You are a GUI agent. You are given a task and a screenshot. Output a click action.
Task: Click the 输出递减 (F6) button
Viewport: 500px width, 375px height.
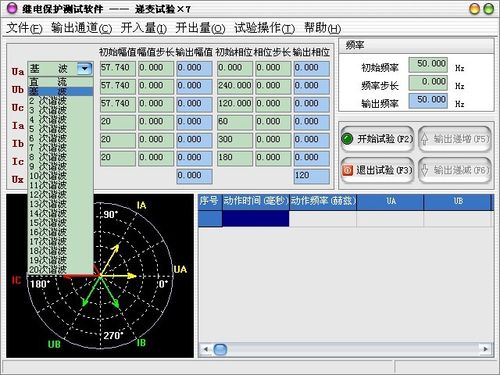455,170
